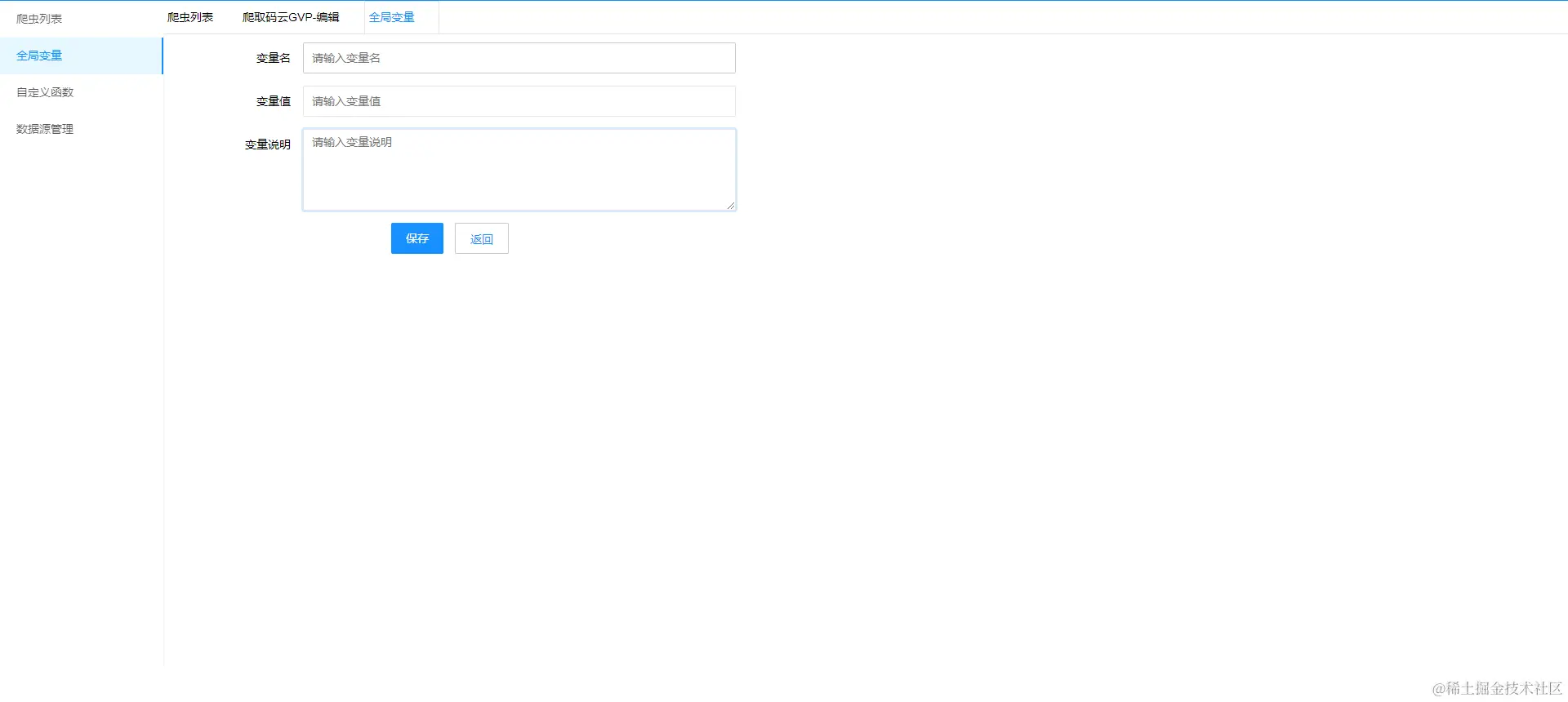The height and width of the screenshot is (702, 1568).
Task: Focus the 变量值 input field
Action: click(519, 101)
